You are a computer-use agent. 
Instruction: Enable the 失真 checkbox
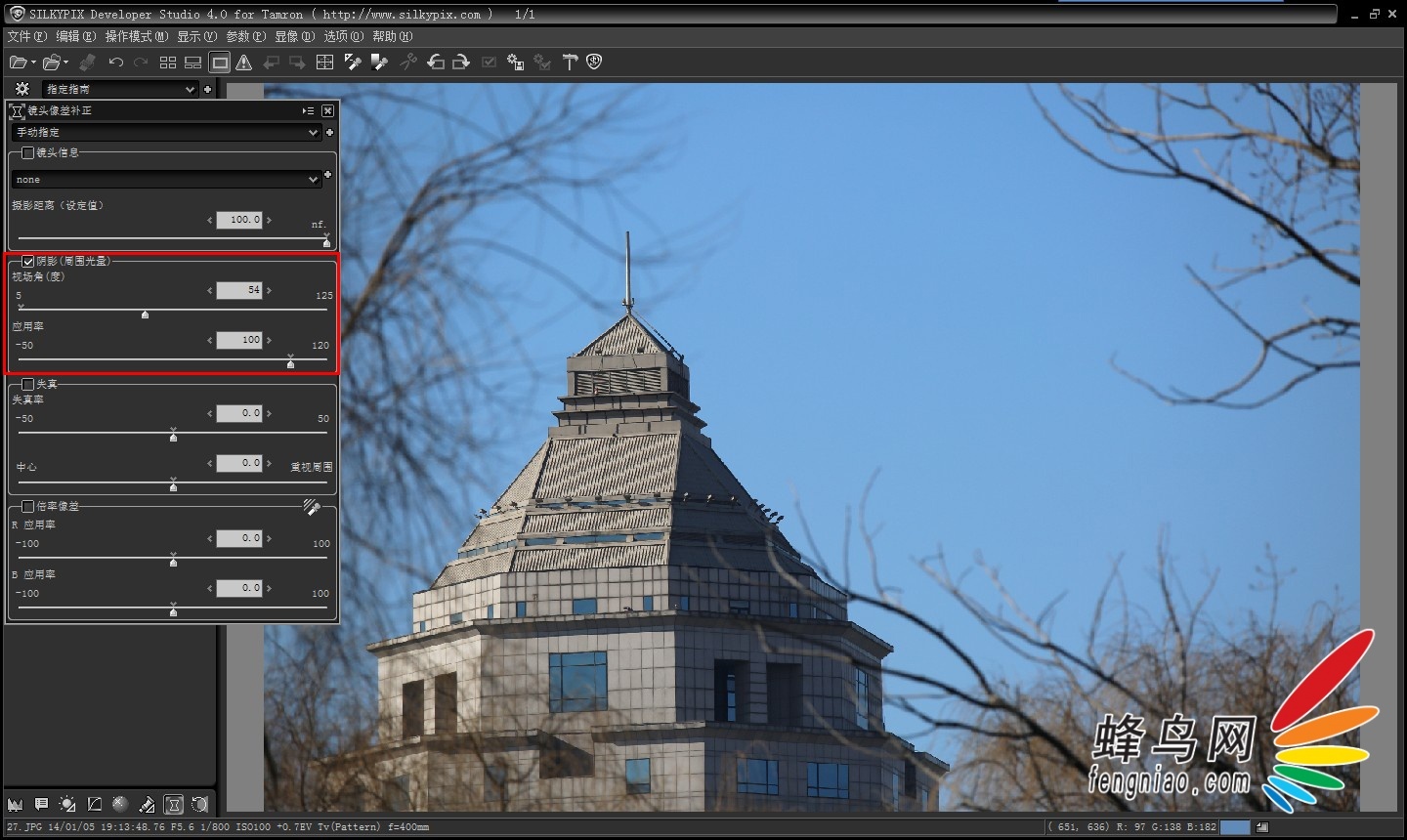point(27,384)
